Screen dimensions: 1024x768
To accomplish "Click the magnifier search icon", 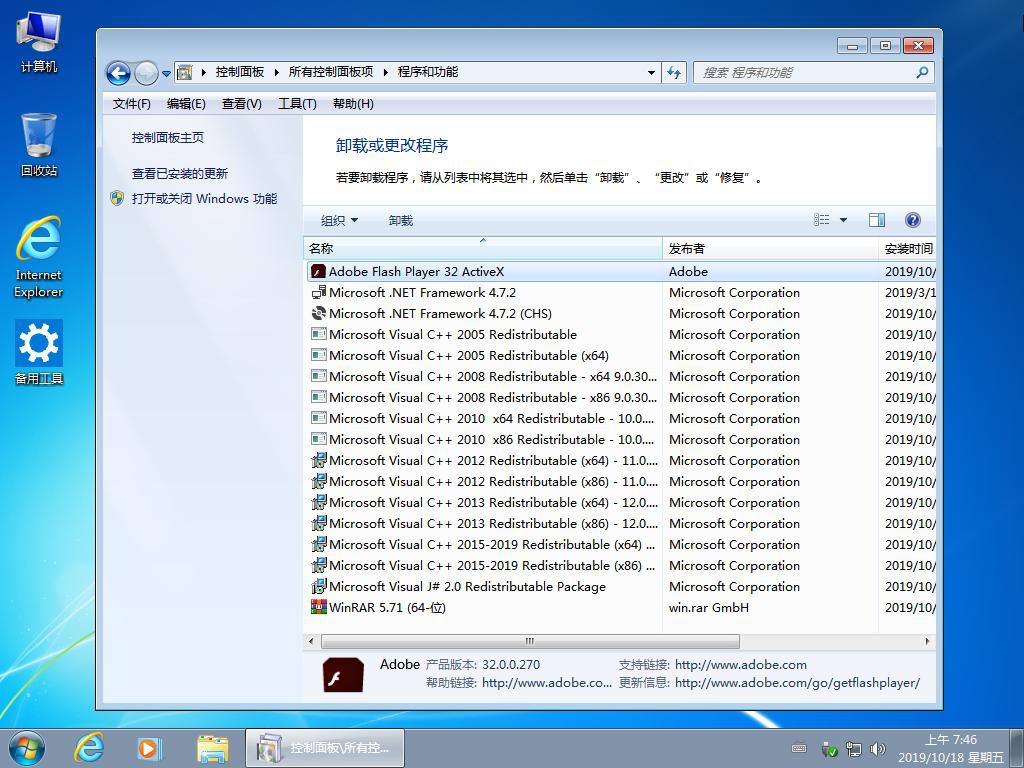I will point(922,72).
